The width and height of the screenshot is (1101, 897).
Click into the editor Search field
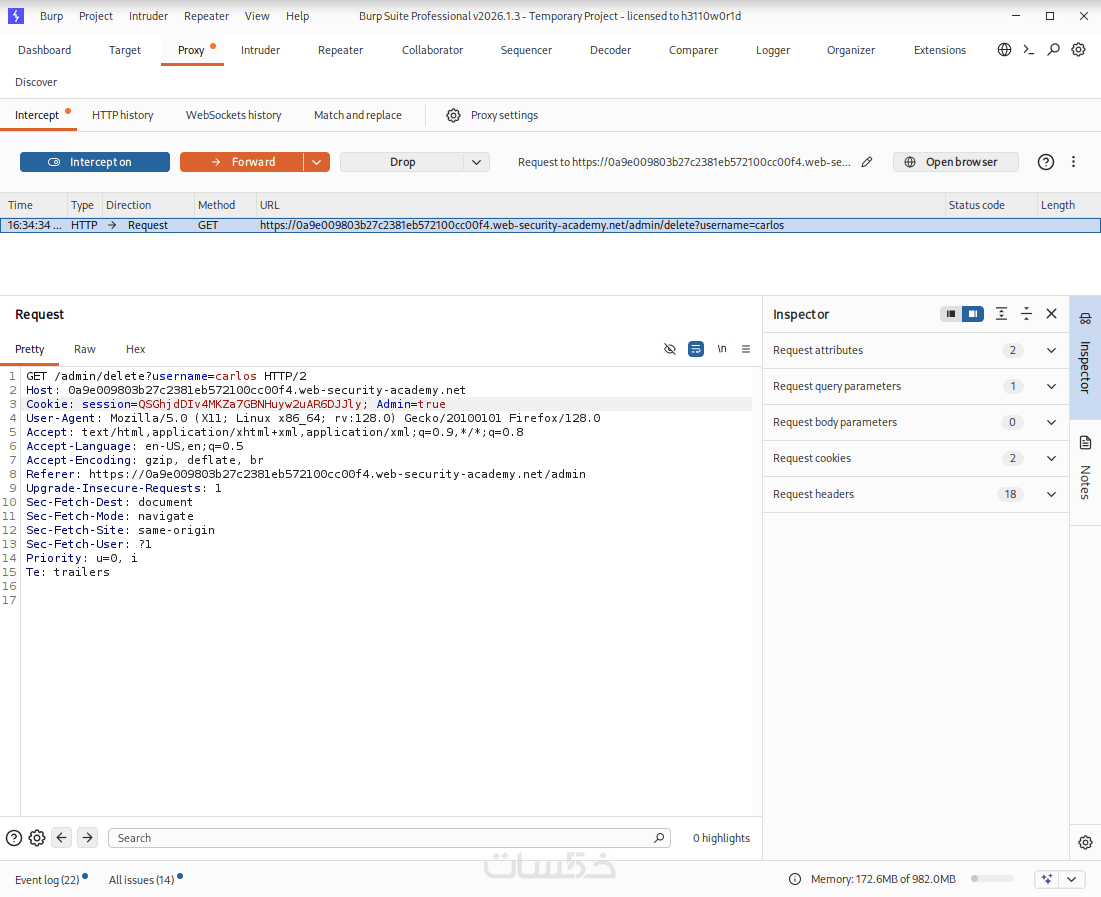389,838
